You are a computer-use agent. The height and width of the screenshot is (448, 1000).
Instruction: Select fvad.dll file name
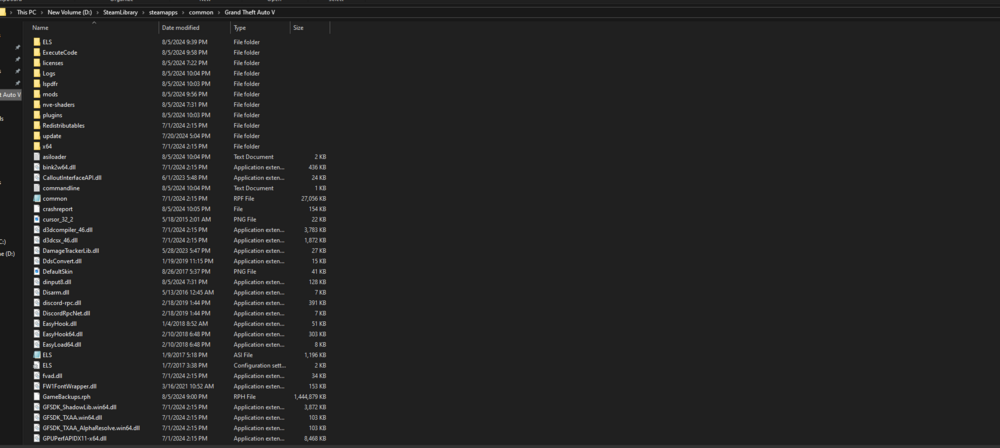pos(52,376)
